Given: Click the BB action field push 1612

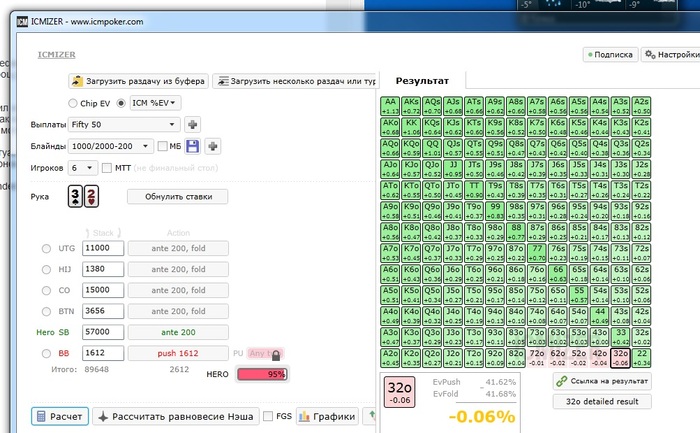Looking at the screenshot, I should [x=178, y=353].
